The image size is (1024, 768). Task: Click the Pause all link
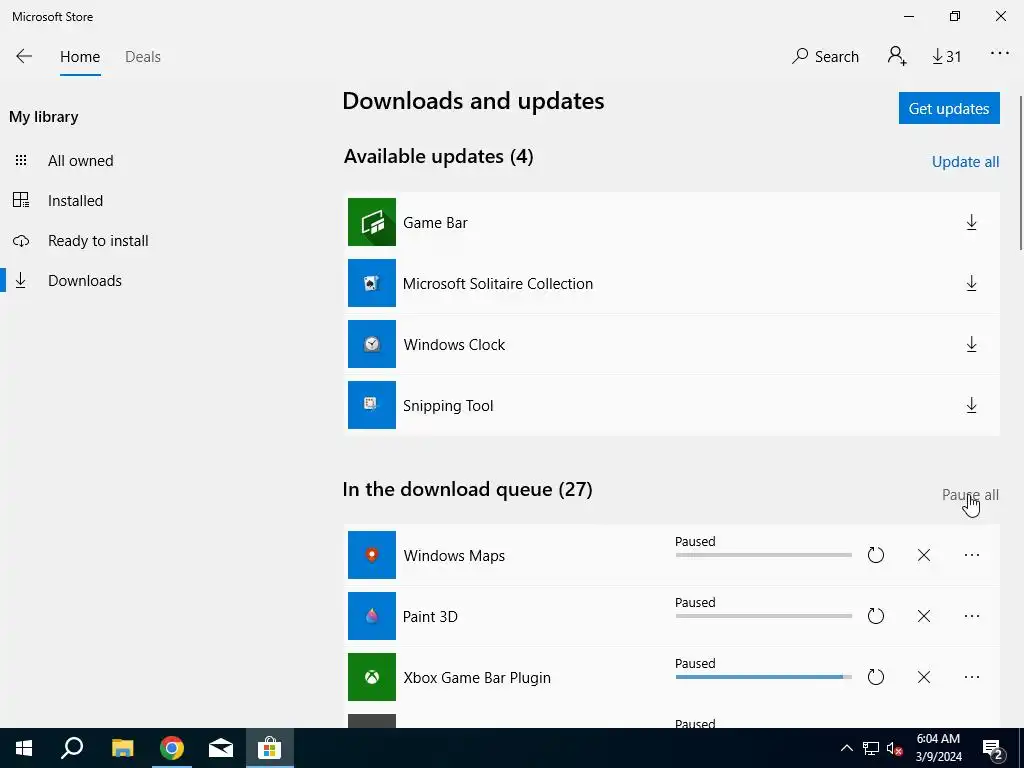(970, 495)
